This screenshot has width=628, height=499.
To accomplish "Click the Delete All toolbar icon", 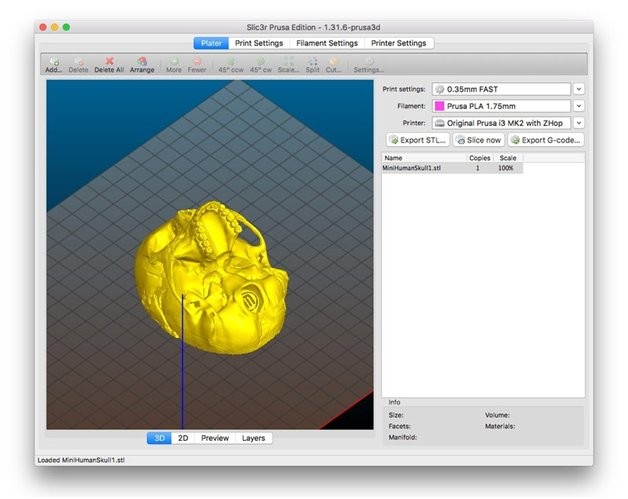I will [x=109, y=65].
